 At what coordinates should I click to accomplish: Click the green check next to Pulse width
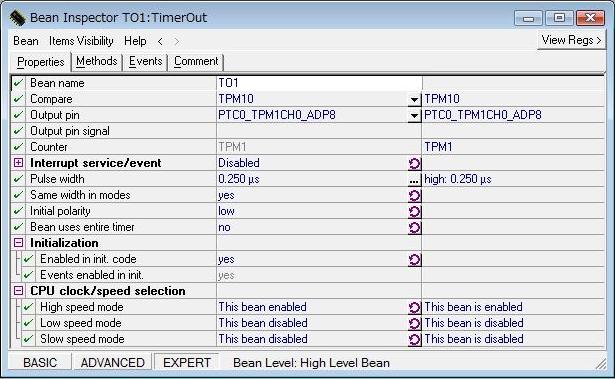[x=18, y=179]
